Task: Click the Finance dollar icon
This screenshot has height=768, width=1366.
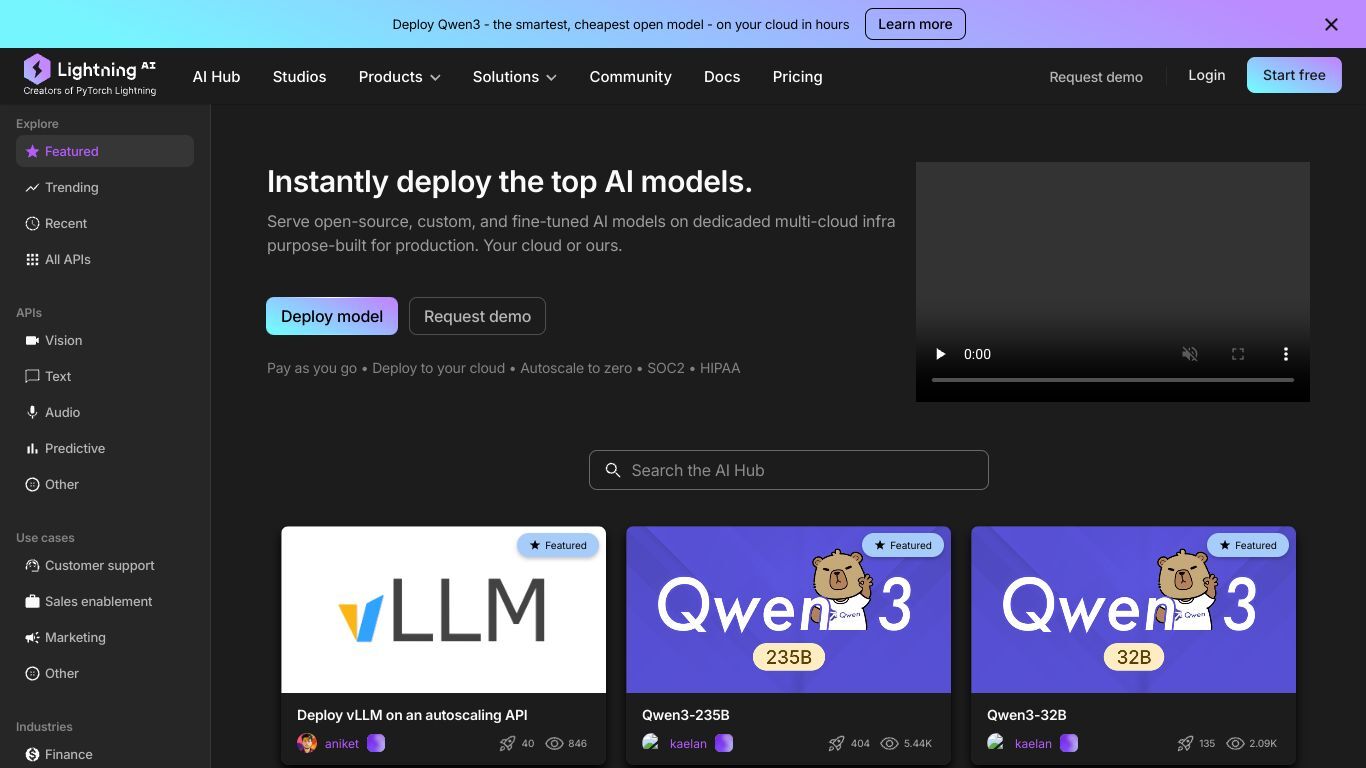Action: (x=32, y=755)
